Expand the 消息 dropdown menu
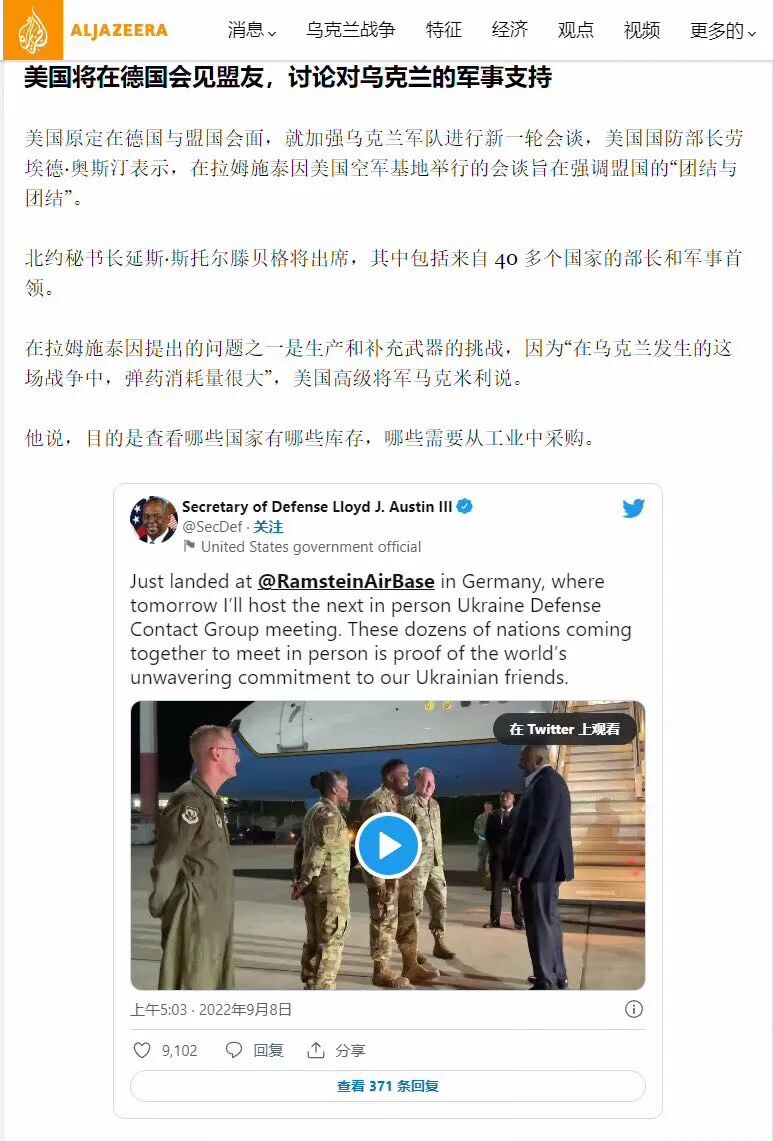This screenshot has height=1141, width=773. pyautogui.click(x=252, y=30)
